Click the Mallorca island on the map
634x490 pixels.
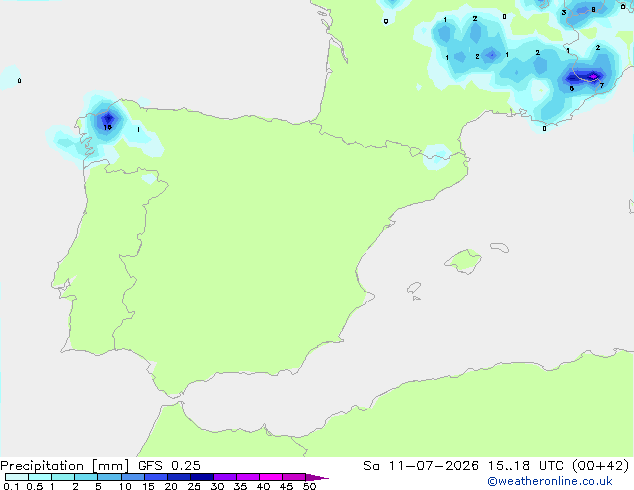click(x=463, y=262)
